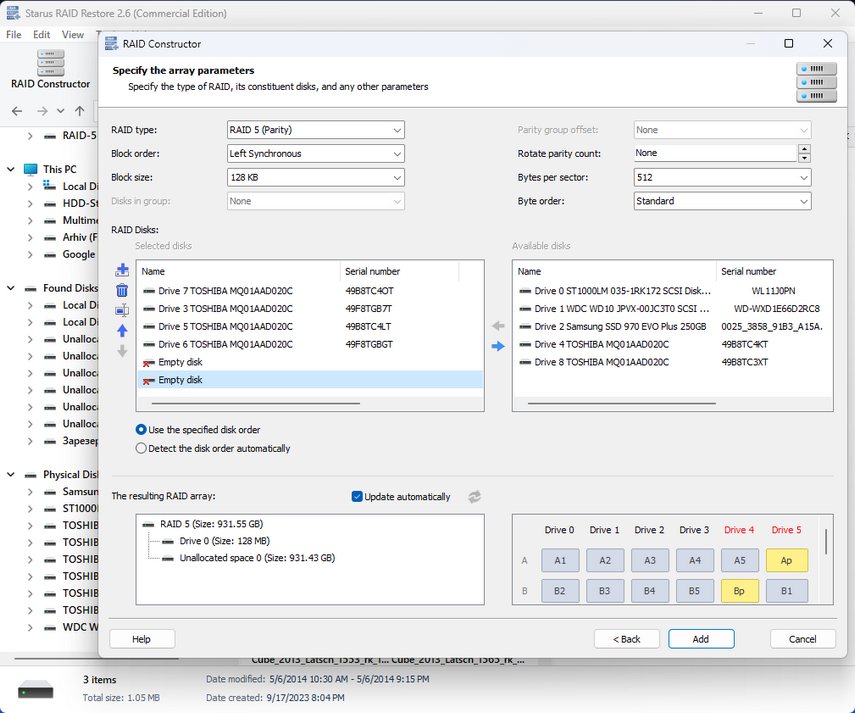Click the Back button
Image resolution: width=855 pixels, height=713 pixels.
point(627,639)
